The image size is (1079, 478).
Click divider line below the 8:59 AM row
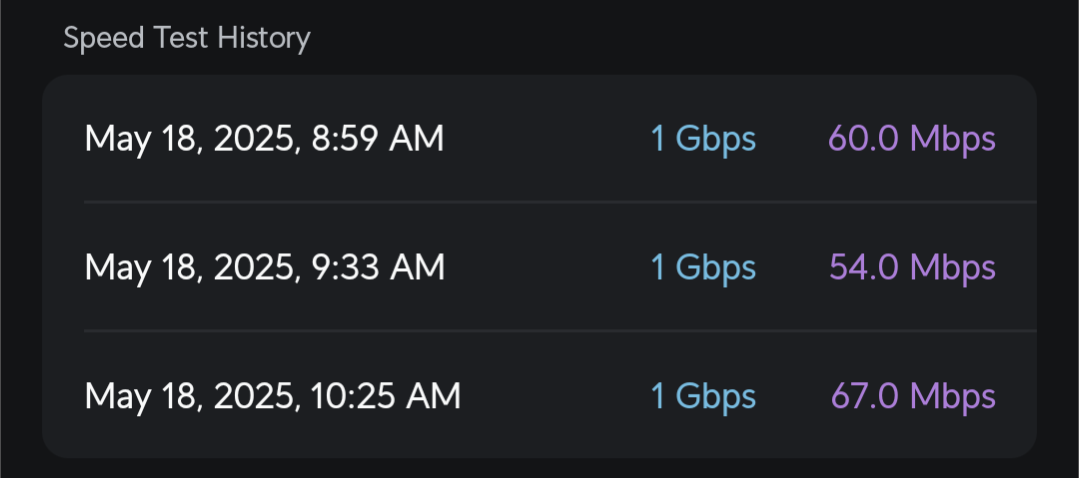click(560, 202)
